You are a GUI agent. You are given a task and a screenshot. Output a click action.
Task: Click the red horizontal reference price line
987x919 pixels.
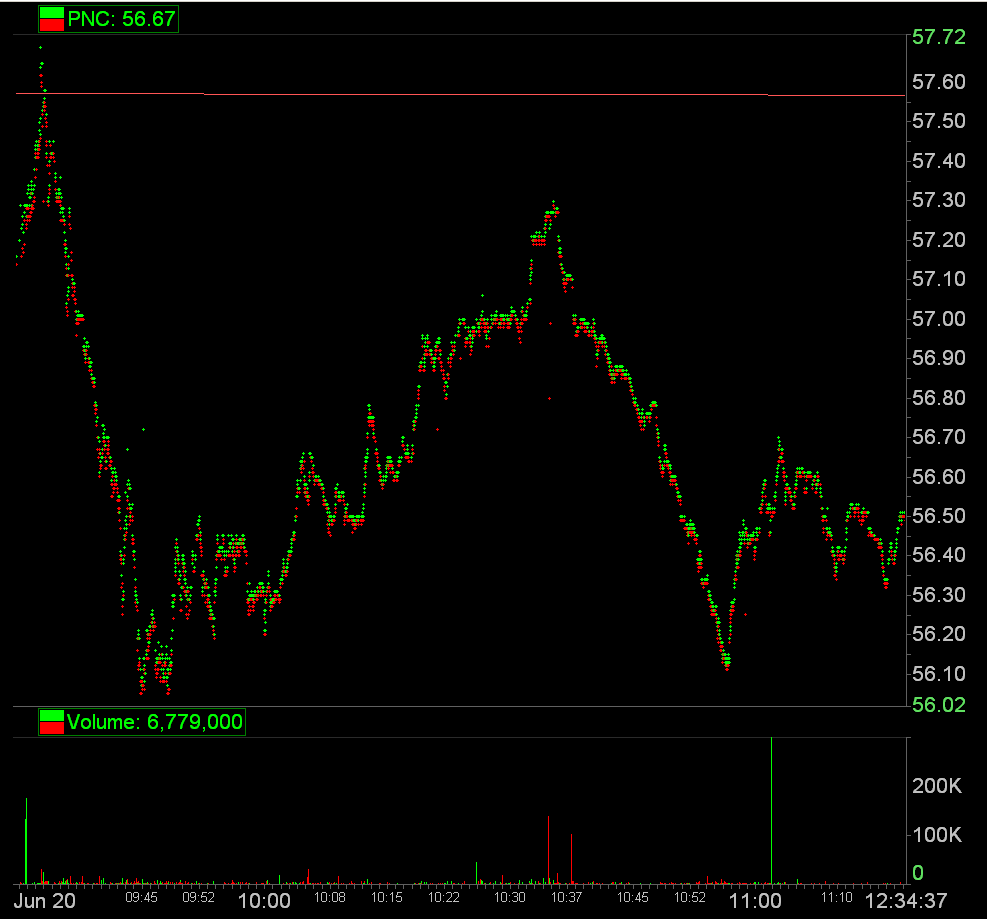click(460, 94)
